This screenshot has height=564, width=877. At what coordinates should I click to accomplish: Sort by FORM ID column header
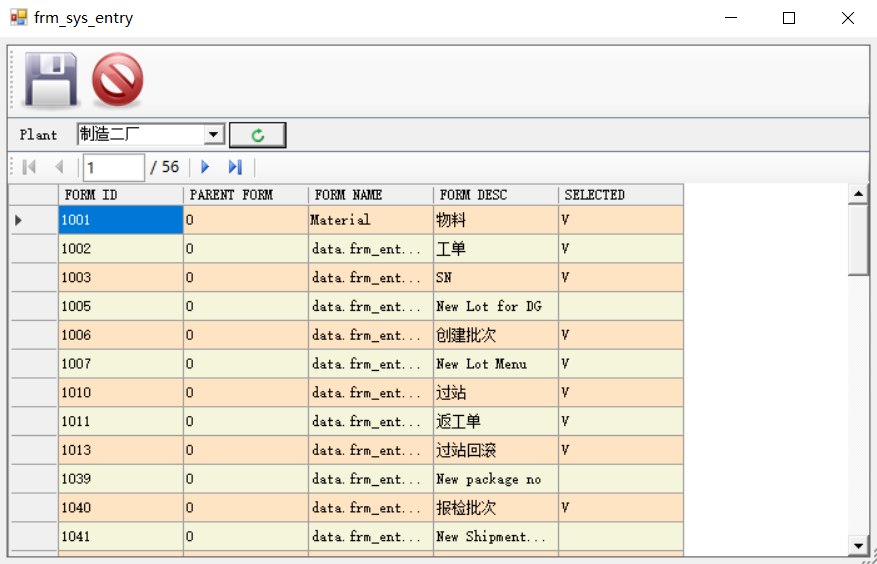120,195
